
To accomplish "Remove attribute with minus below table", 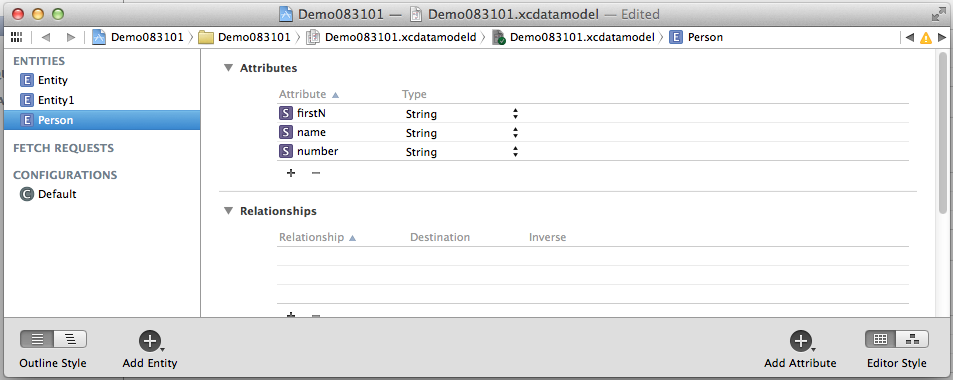I will point(315,173).
